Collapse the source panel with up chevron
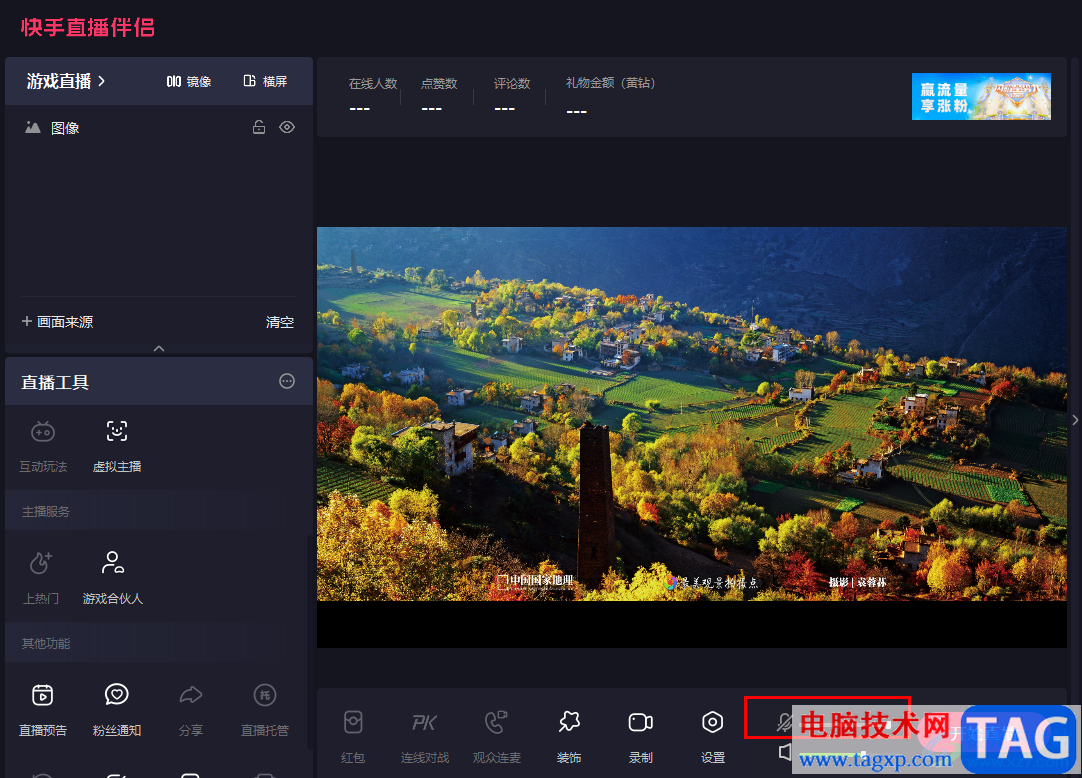 159,348
